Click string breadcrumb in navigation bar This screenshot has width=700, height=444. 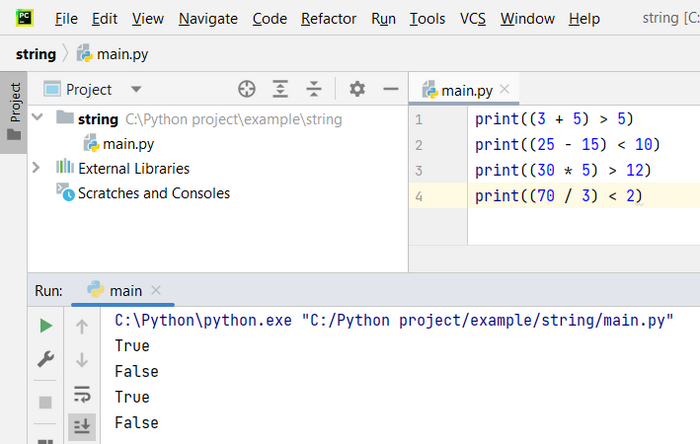point(36,53)
